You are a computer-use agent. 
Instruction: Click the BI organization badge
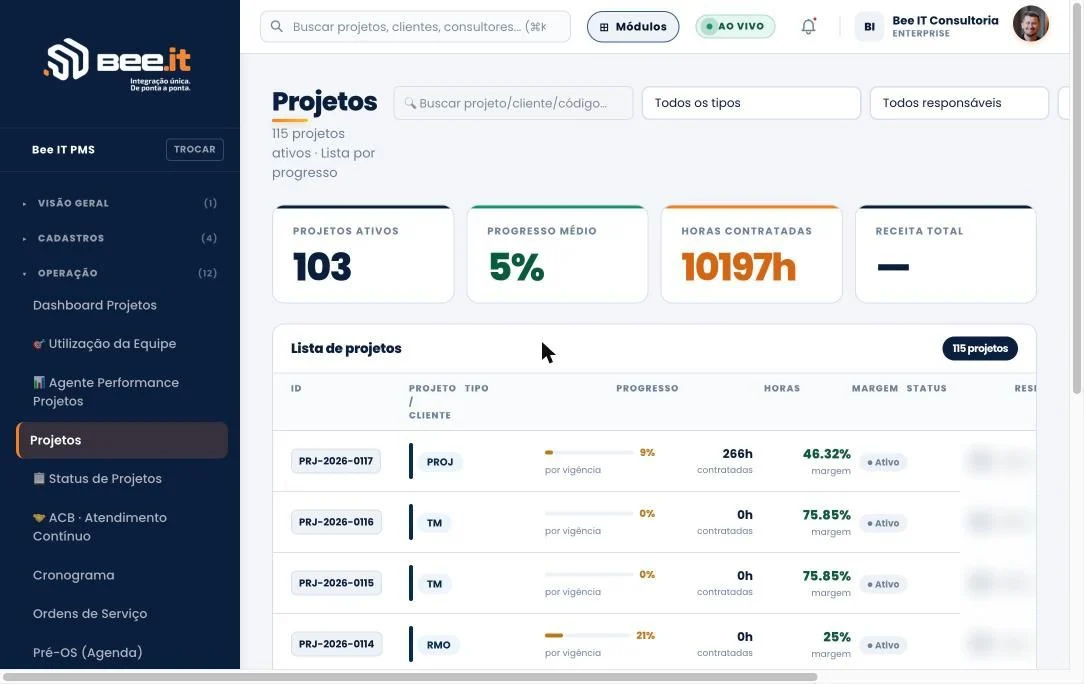click(x=869, y=27)
